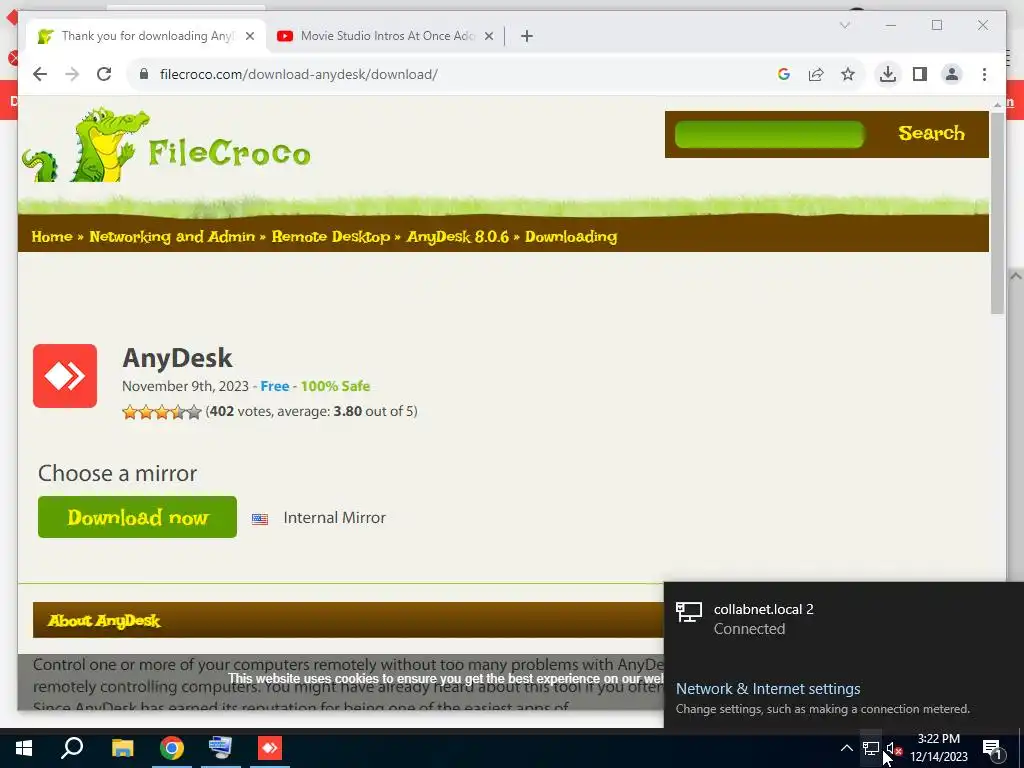Click the Download now button
Viewport: 1024px width, 768px height.
pos(137,517)
